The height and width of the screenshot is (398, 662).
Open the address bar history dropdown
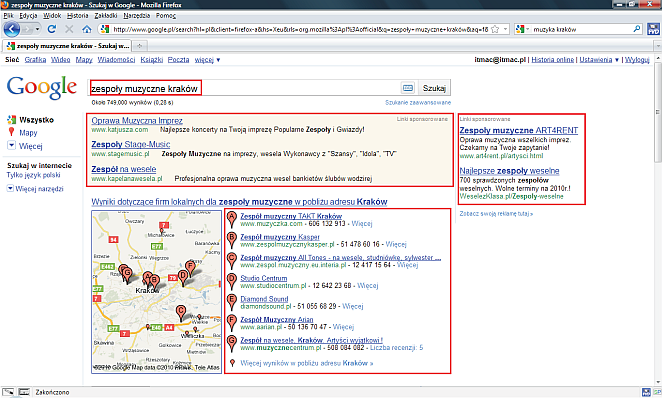point(505,29)
